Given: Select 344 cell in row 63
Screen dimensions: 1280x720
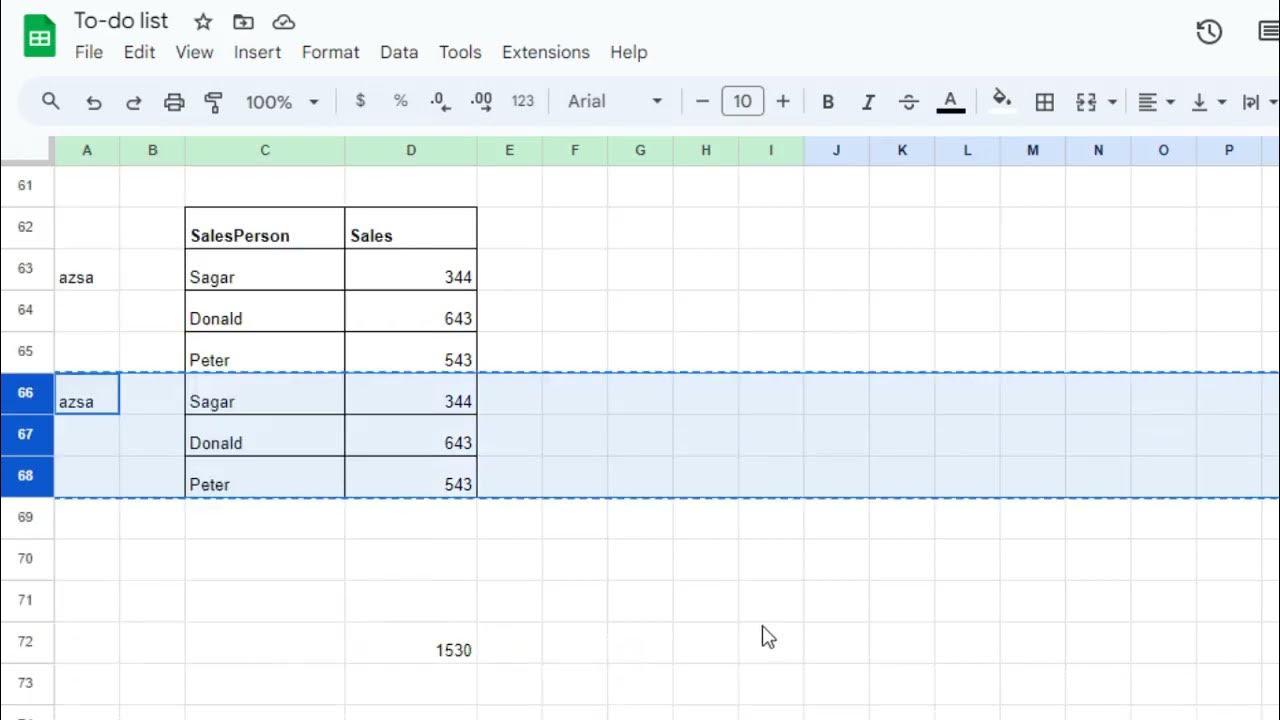Looking at the screenshot, I should 411,269.
